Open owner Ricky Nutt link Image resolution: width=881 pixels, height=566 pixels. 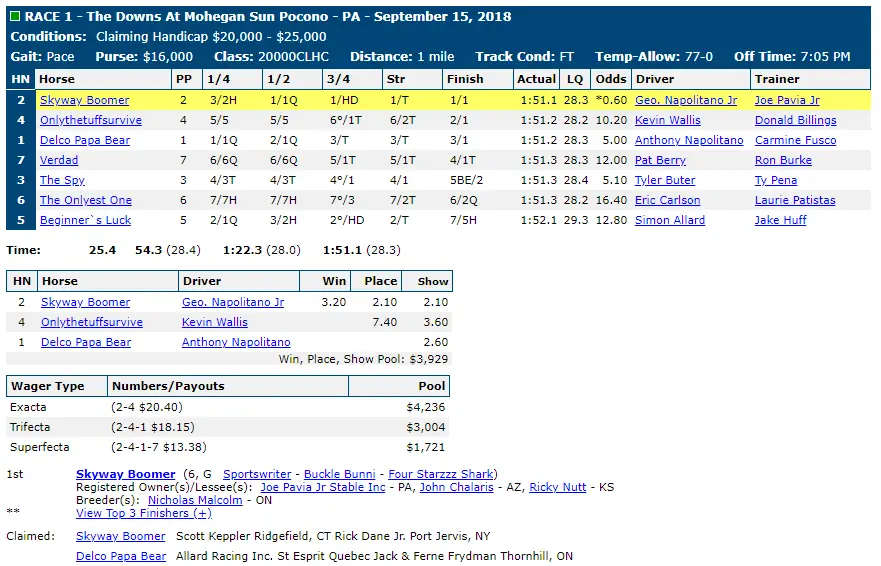(x=557, y=487)
